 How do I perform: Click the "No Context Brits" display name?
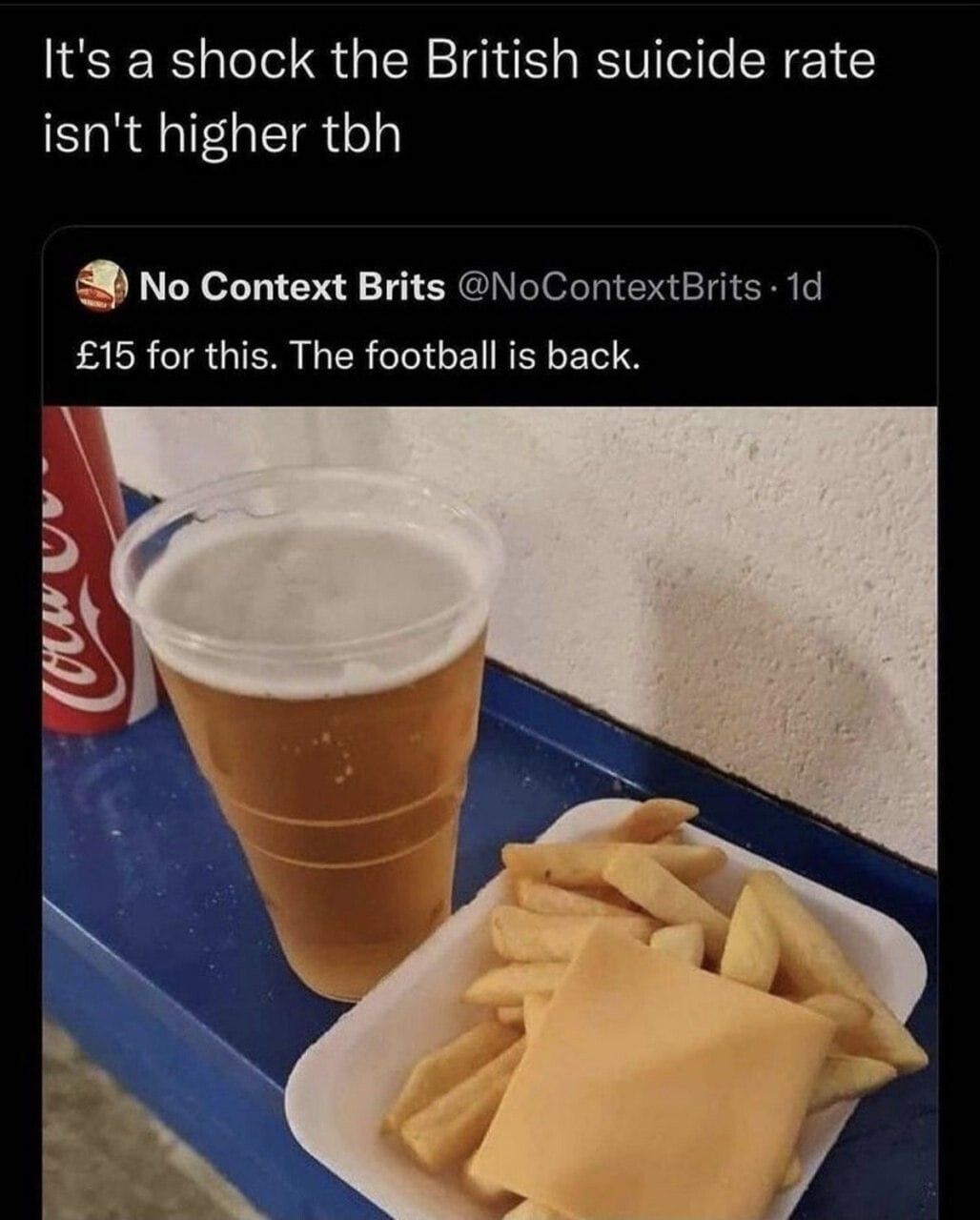[292, 285]
